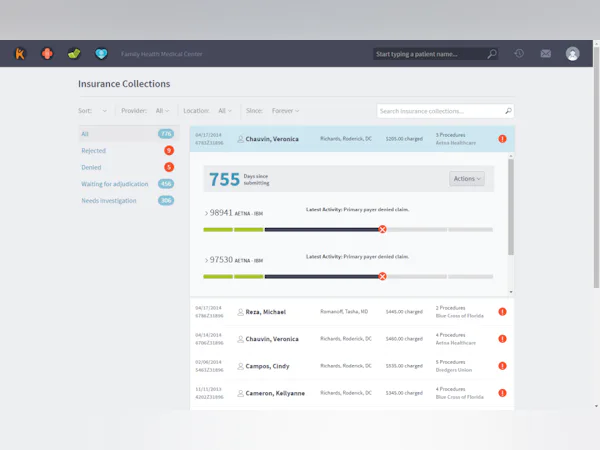
Task: Click the 755 days since submitting value
Action: pos(224,179)
